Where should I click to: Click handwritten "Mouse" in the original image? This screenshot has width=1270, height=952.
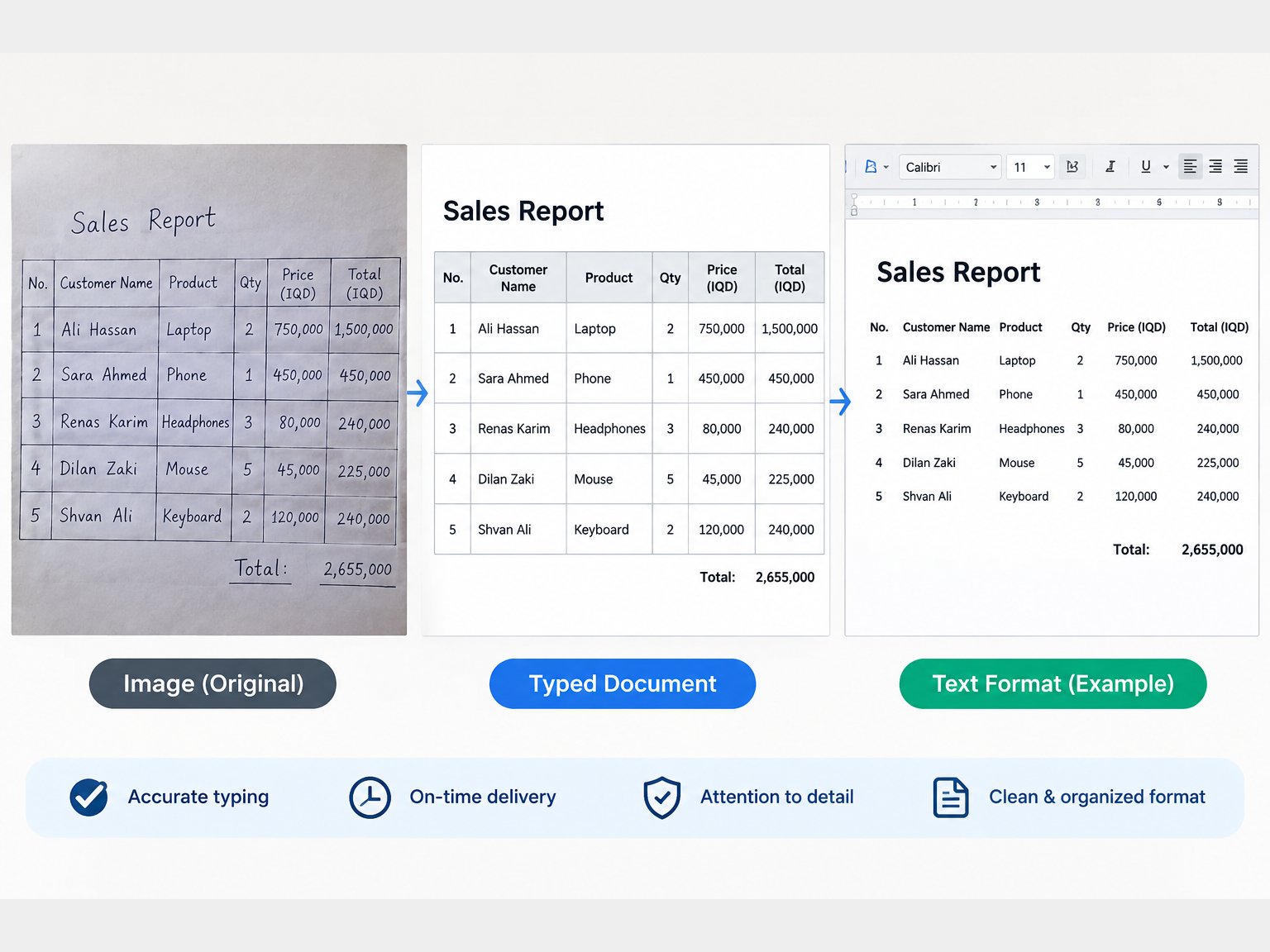click(x=187, y=469)
